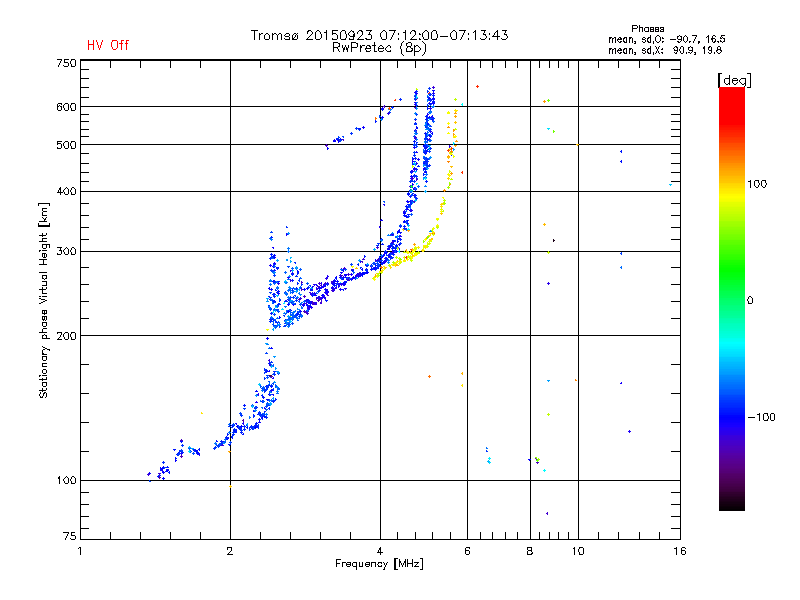
Task: Click y-axis tick label '75'
Action: point(69,536)
